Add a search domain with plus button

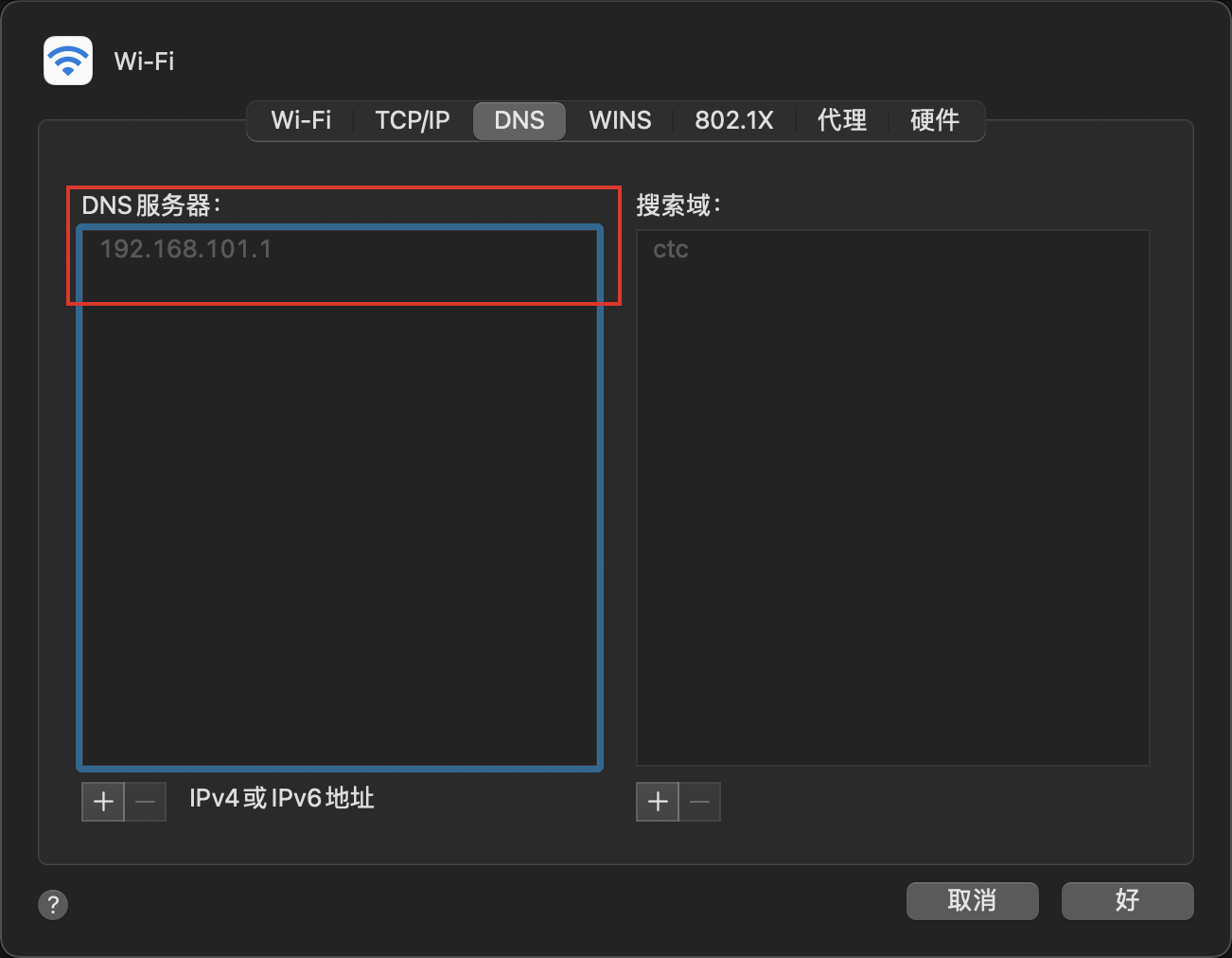click(x=658, y=802)
